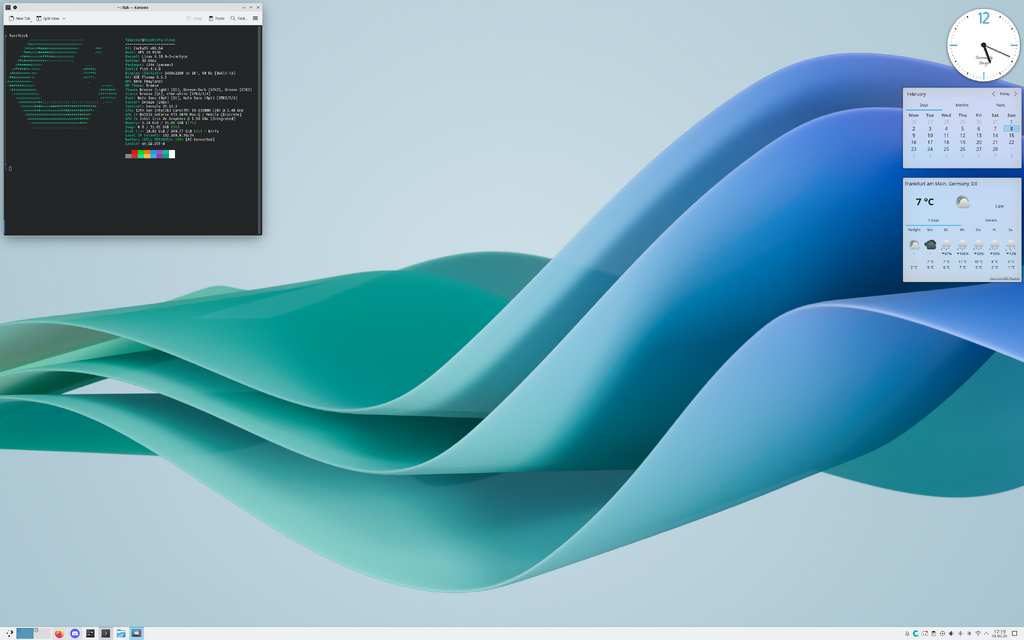Click the Konsole window title text
This screenshot has height=640, width=1024.
click(x=133, y=7)
